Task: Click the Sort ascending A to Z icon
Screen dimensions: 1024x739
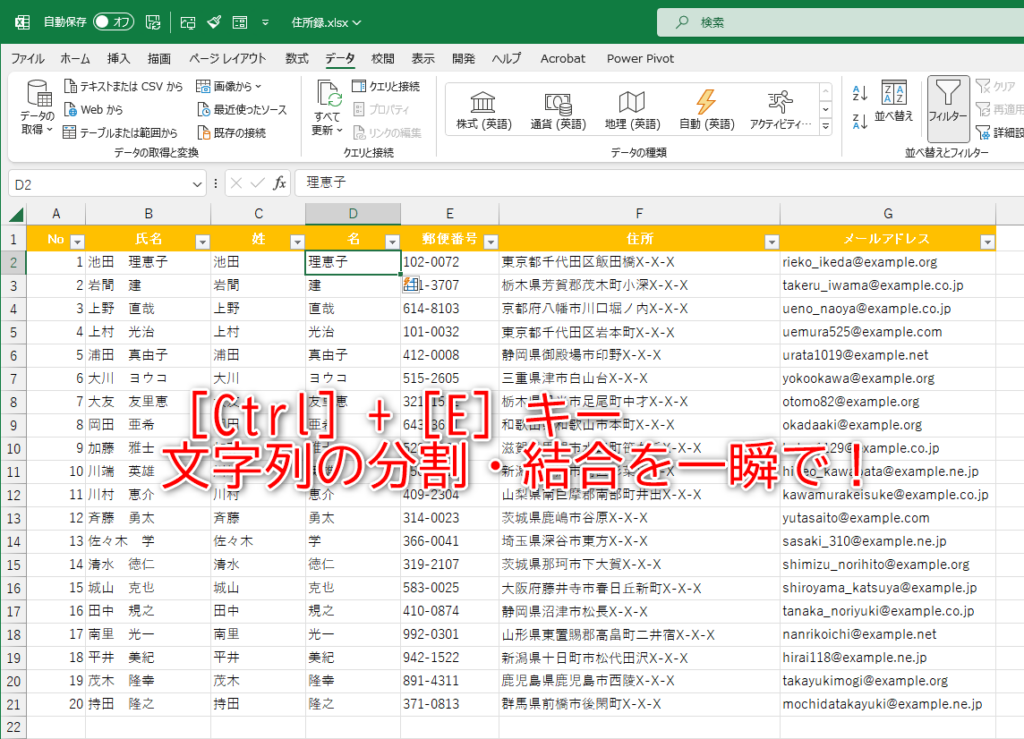Action: 859,94
